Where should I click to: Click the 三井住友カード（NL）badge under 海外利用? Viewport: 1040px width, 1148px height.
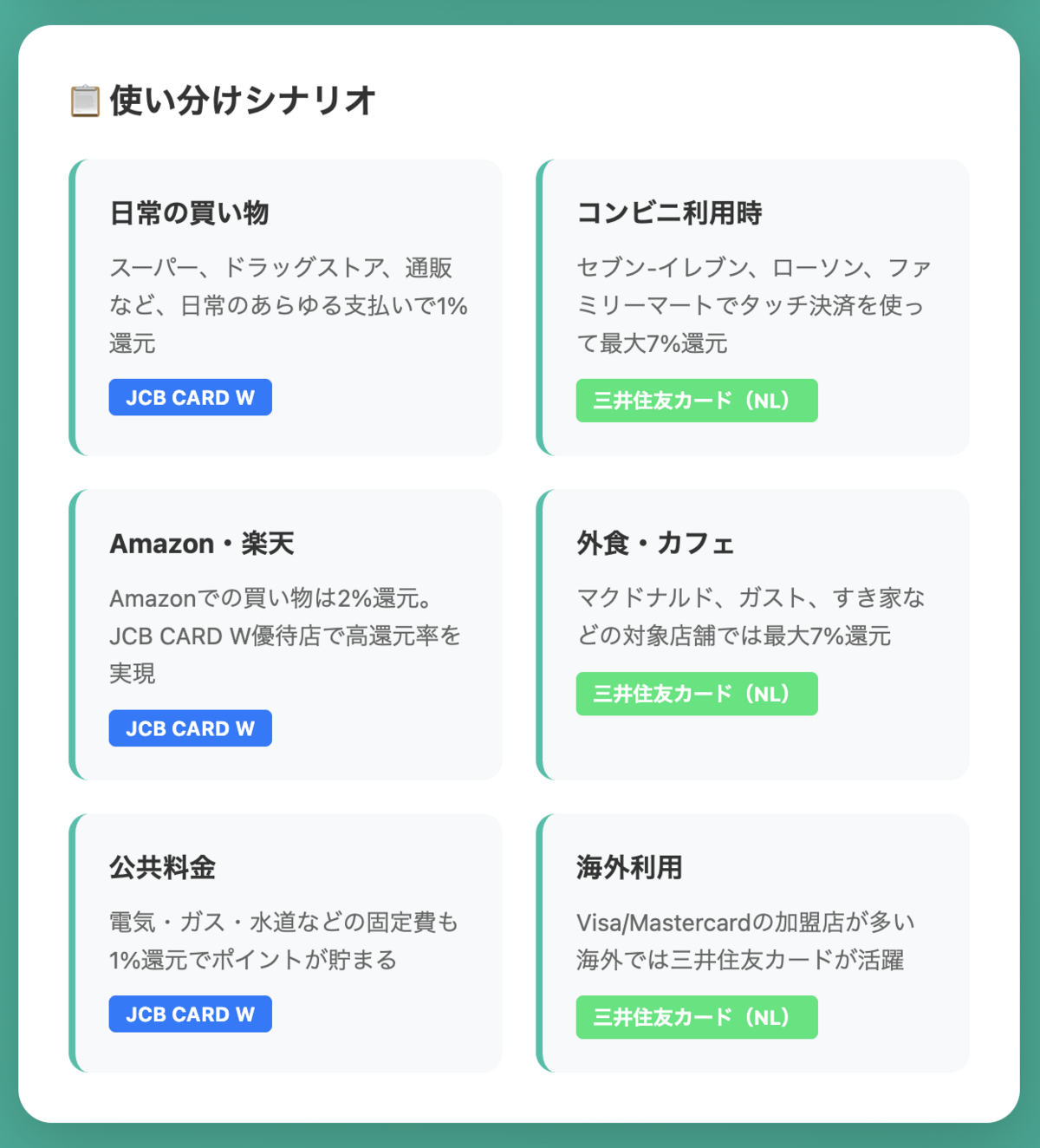(x=697, y=1016)
